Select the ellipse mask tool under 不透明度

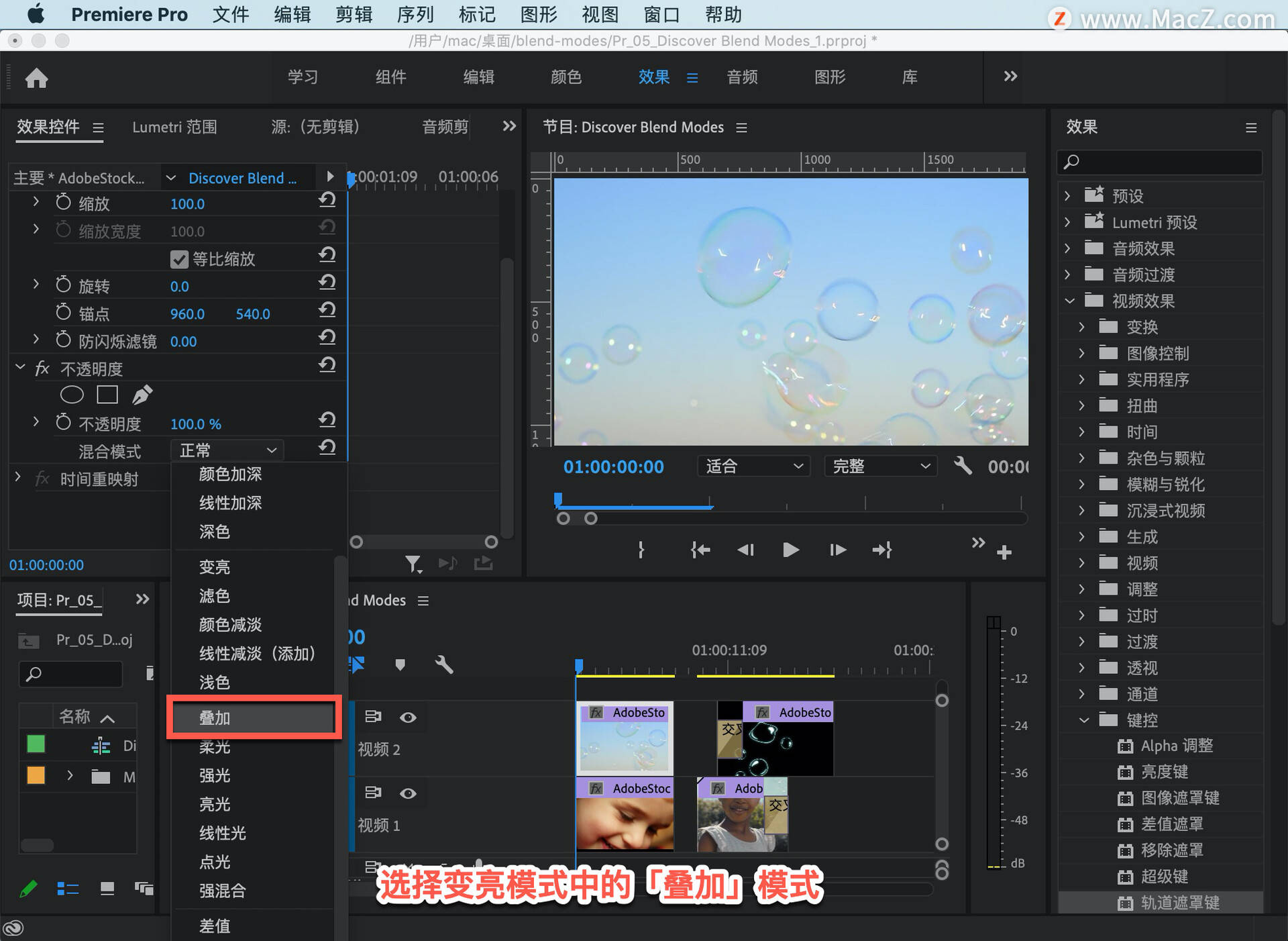click(72, 395)
